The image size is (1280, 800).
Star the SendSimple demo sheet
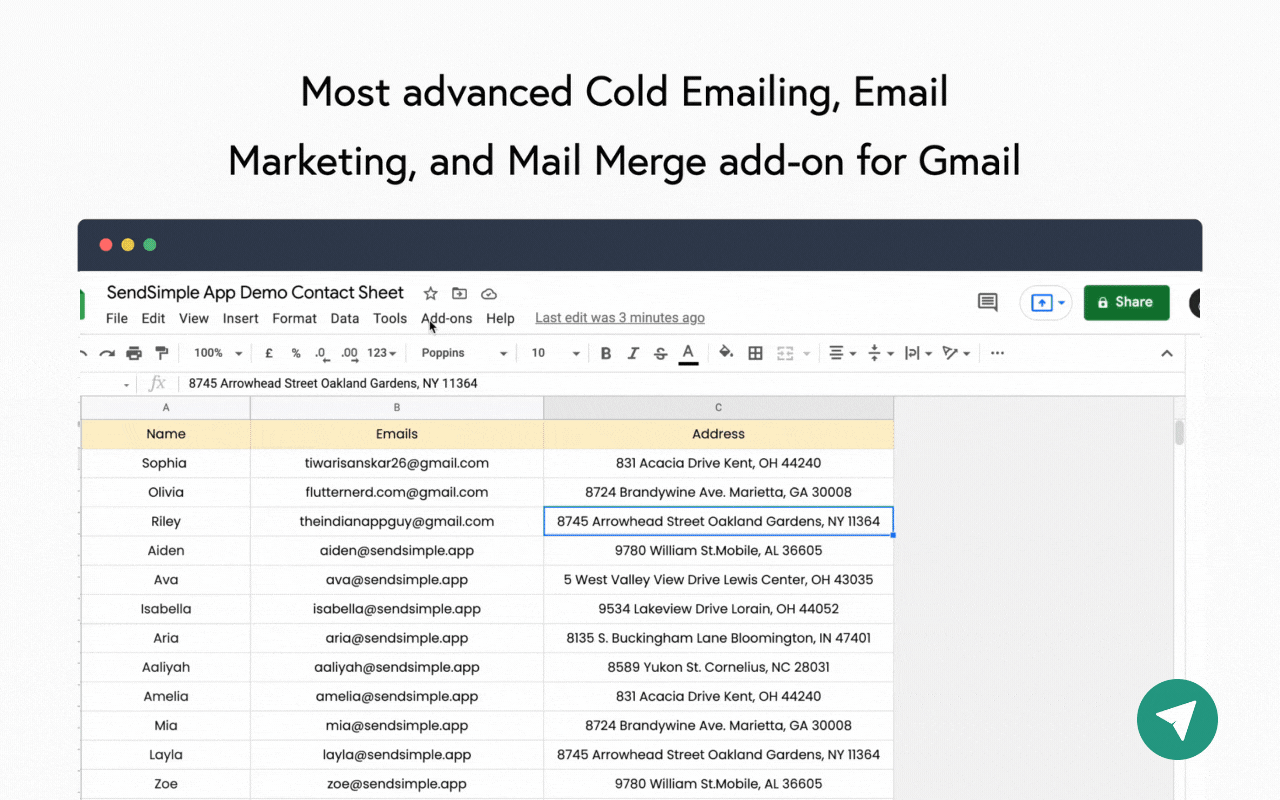point(431,293)
